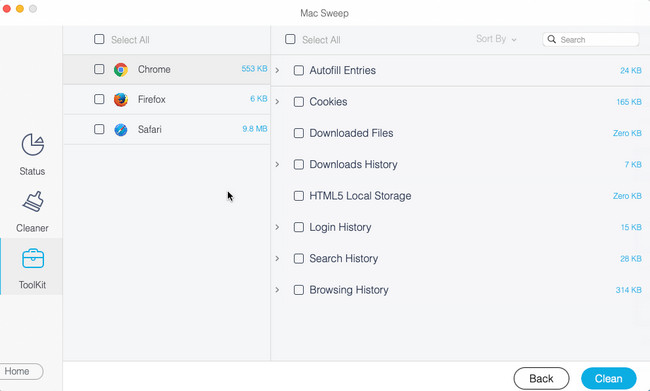Click the Login History label
This screenshot has height=391, width=650.
click(340, 227)
